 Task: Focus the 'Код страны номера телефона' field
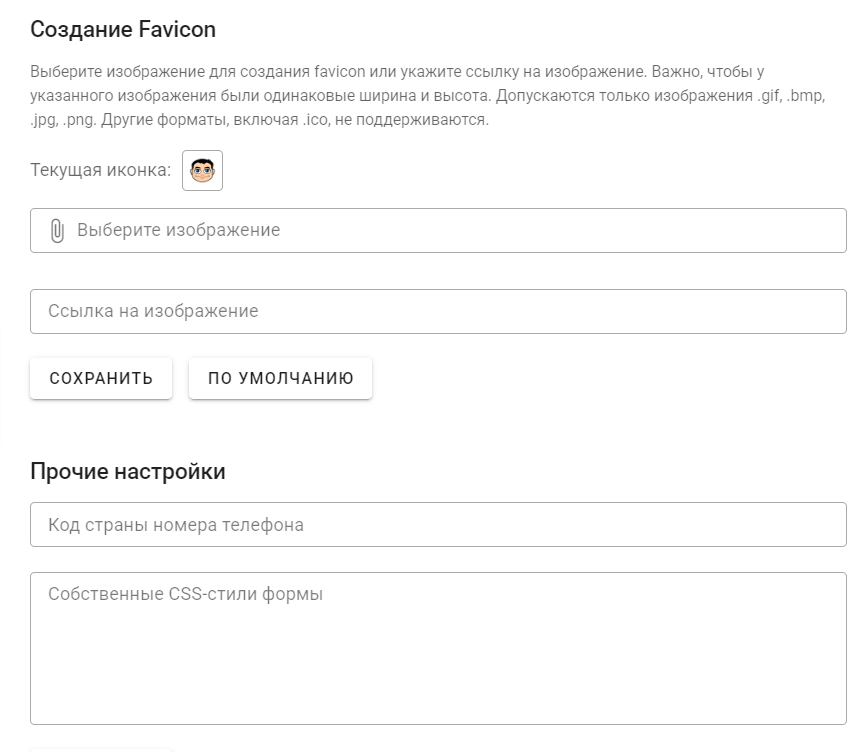[438, 524]
